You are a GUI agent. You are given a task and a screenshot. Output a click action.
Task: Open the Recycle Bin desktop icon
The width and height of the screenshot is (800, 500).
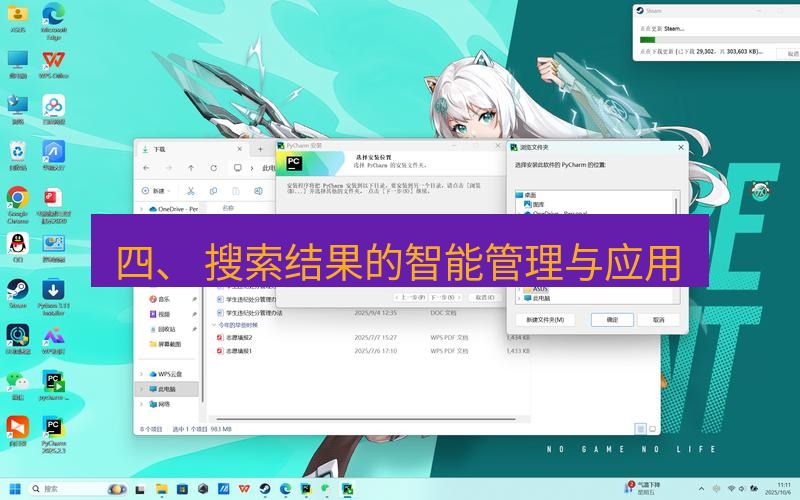tap(18, 156)
